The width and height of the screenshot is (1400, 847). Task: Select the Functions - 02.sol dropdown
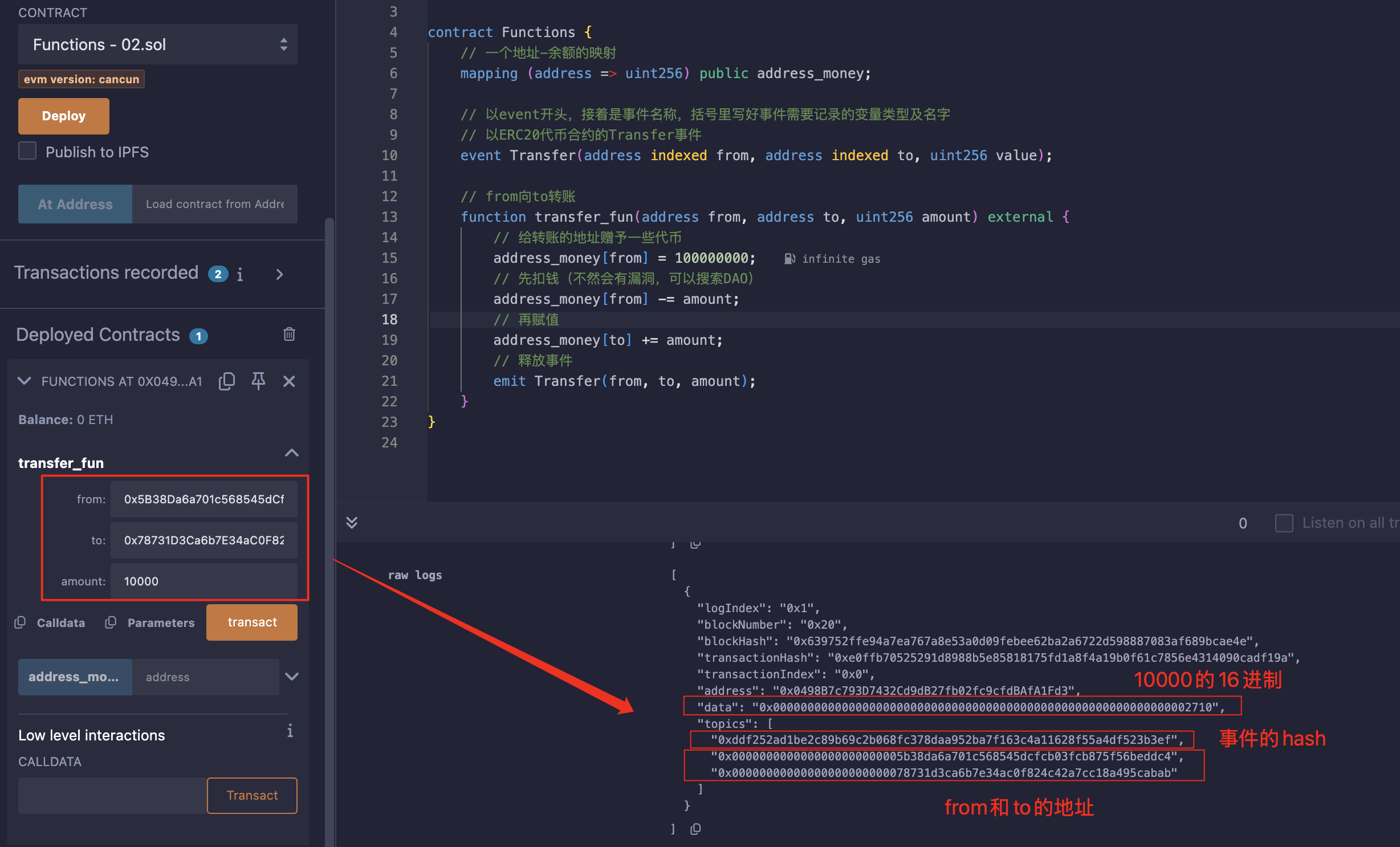[x=155, y=44]
